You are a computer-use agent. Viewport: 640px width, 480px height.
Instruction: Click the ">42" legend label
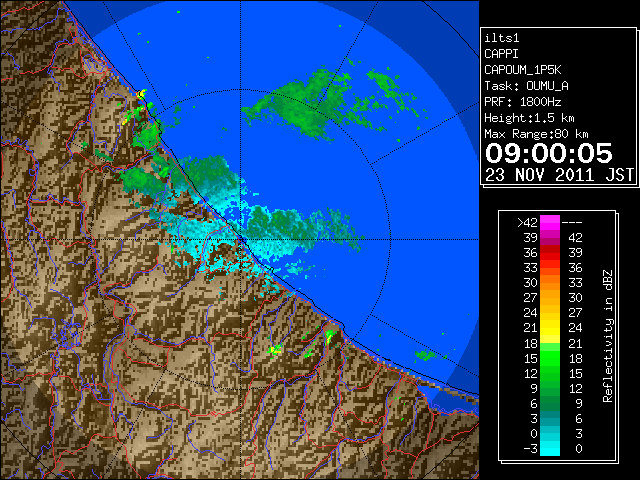tap(527, 223)
